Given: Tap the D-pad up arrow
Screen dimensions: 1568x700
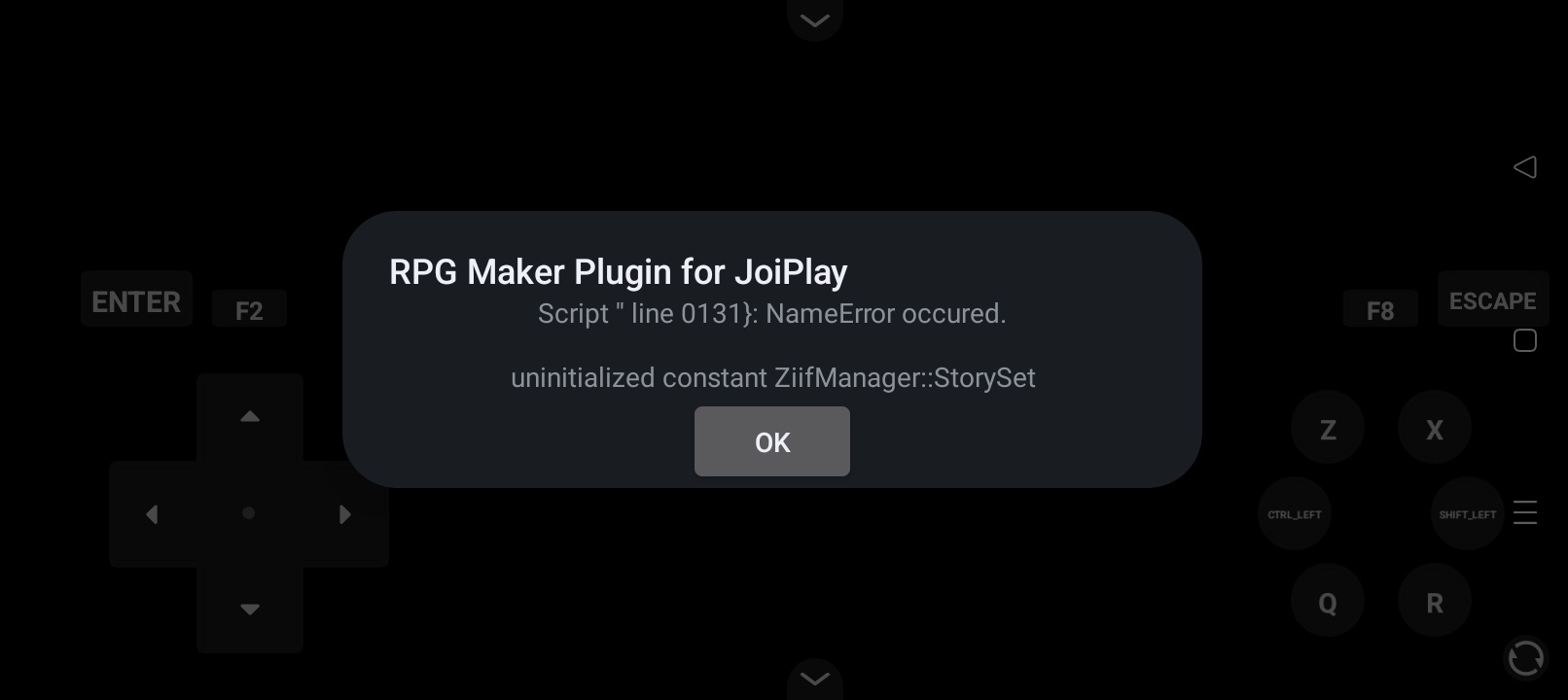Looking at the screenshot, I should pos(250,416).
